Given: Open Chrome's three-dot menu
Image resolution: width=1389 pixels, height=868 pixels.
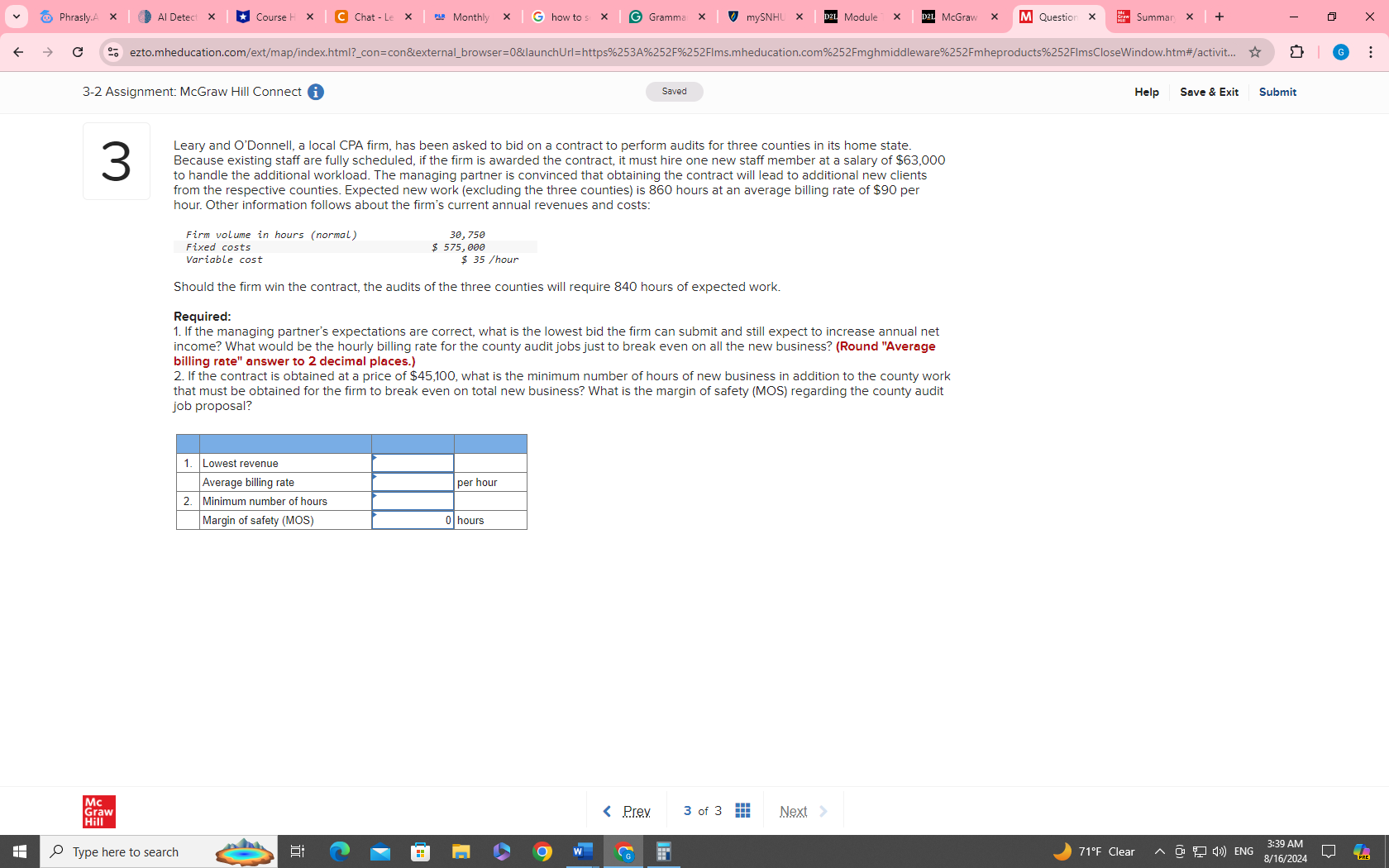Looking at the screenshot, I should (1371, 52).
